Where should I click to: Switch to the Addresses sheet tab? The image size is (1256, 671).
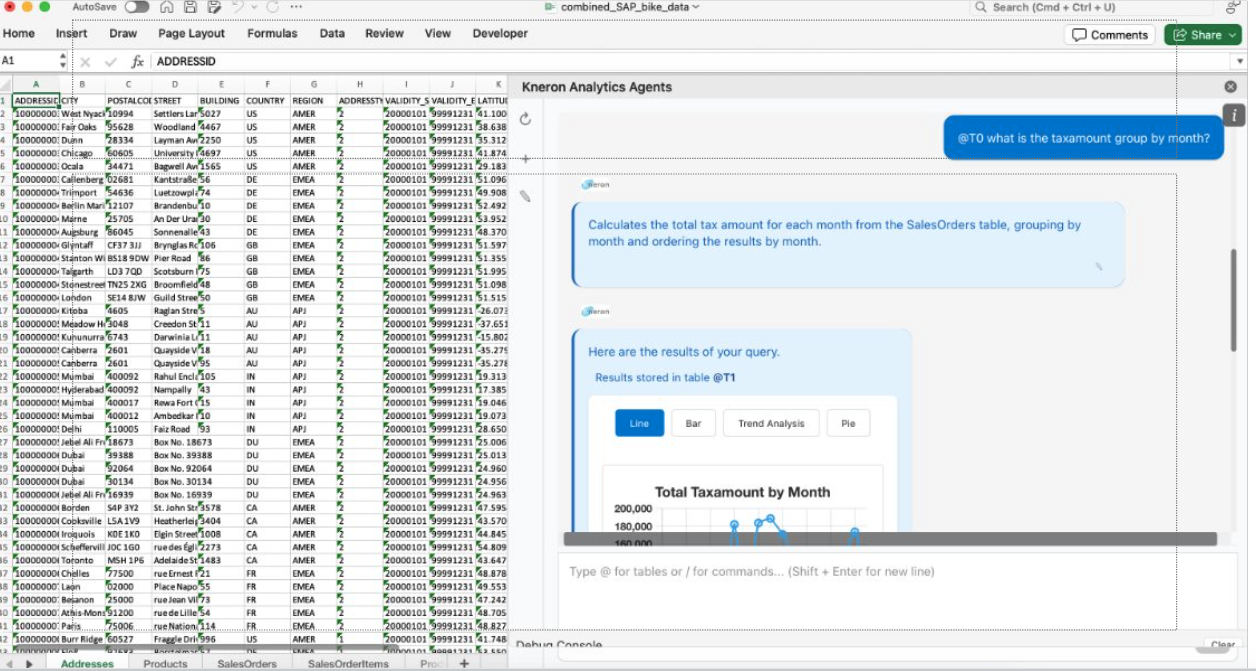pyautogui.click(x=86, y=663)
